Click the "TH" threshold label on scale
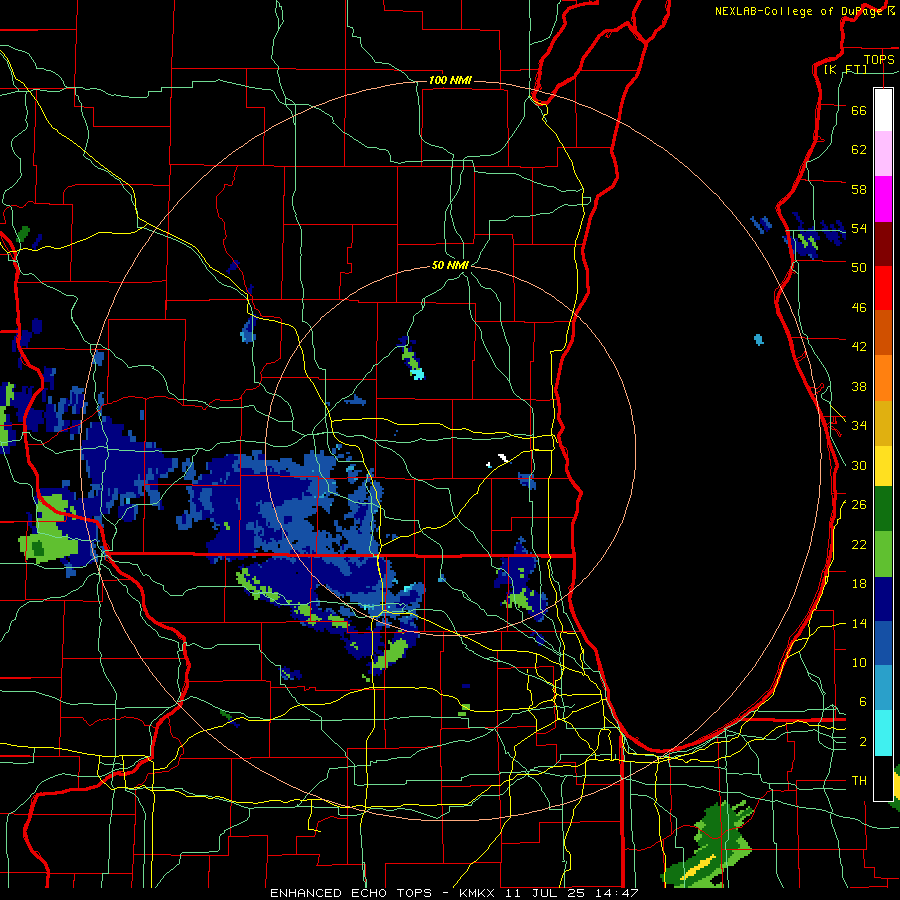The image size is (900, 900). pos(859,781)
